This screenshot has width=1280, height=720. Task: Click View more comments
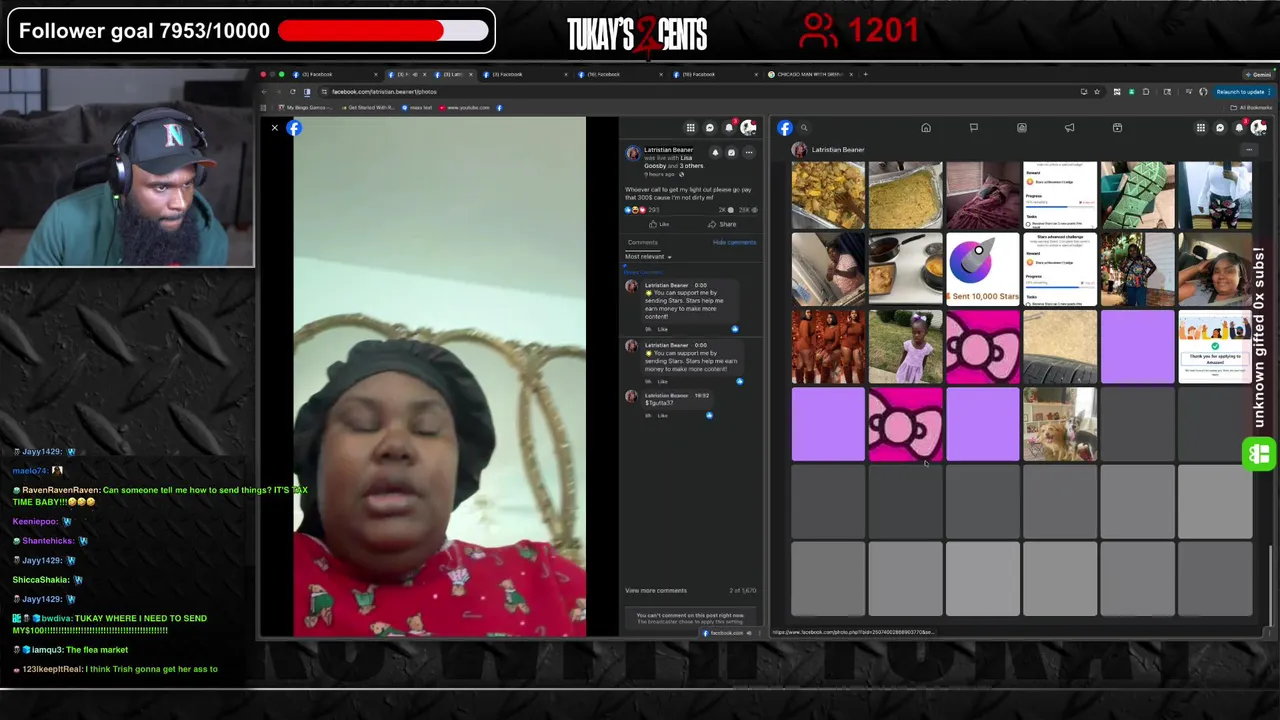tap(656, 590)
